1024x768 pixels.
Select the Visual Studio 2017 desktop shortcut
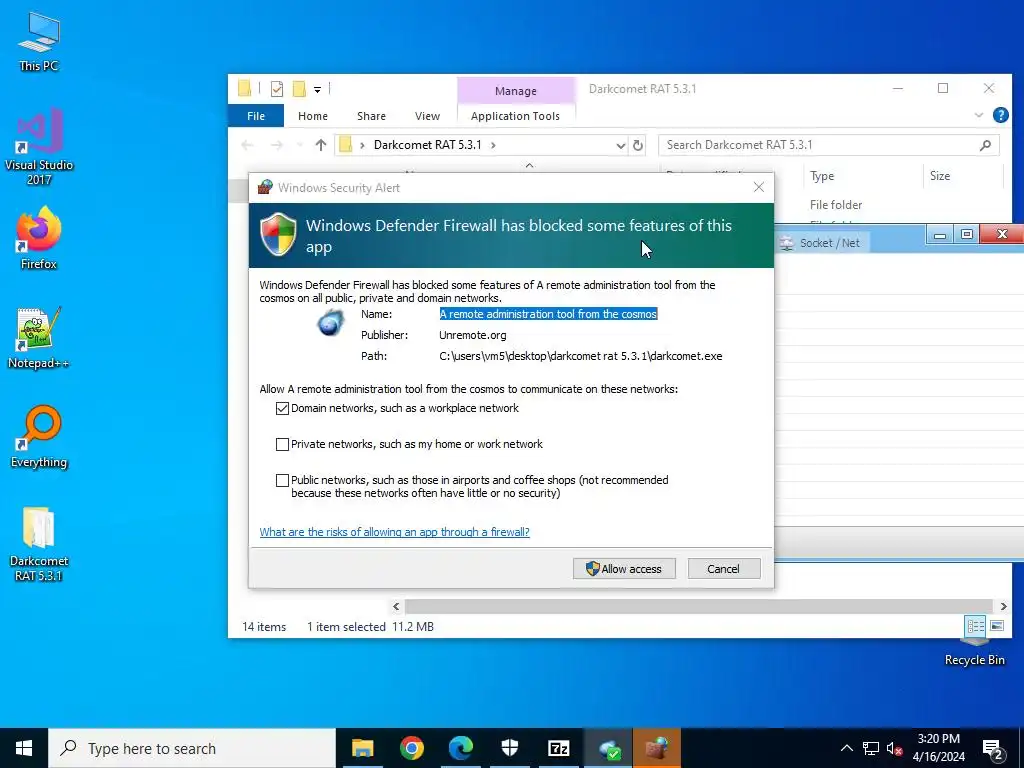click(x=39, y=146)
